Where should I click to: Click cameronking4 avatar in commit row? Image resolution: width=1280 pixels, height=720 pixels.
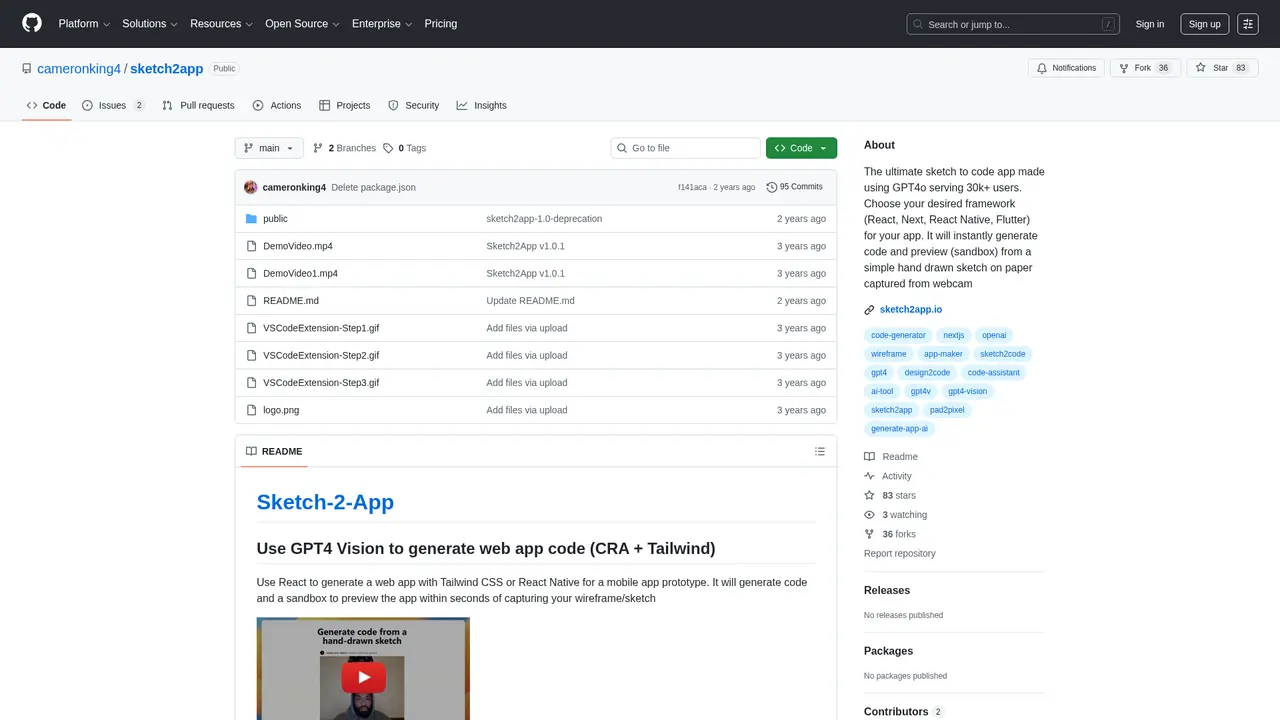[x=251, y=187]
